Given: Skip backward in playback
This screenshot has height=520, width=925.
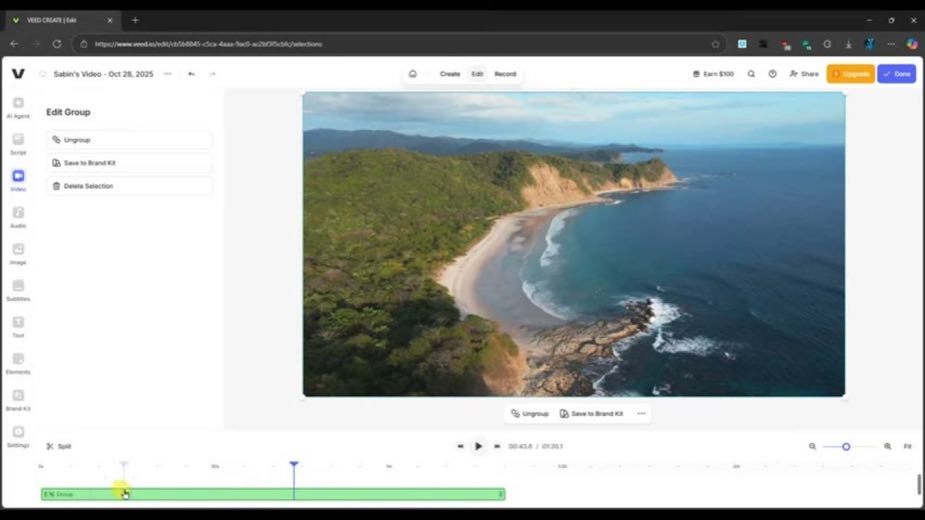Looking at the screenshot, I should tap(460, 446).
